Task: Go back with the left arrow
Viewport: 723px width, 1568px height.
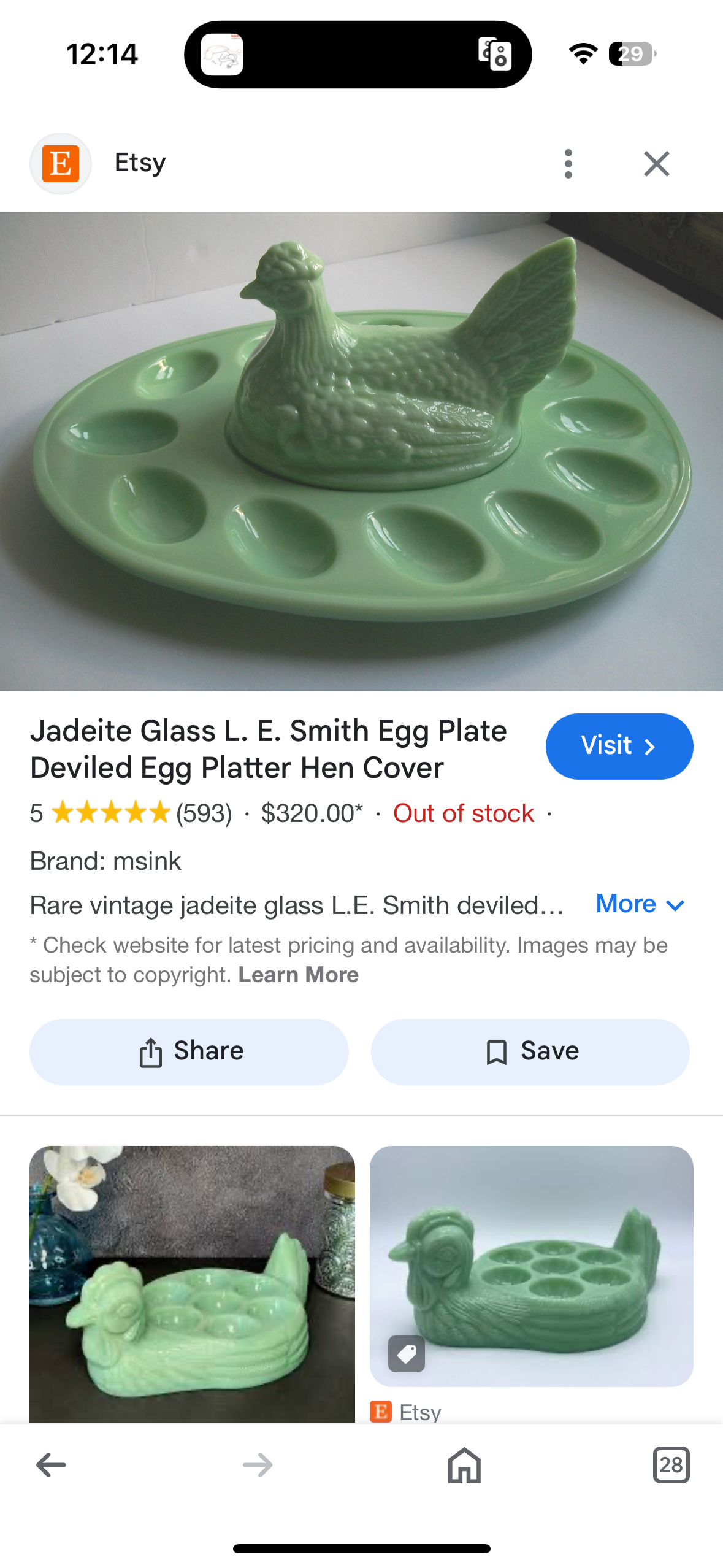Action: [51, 1465]
